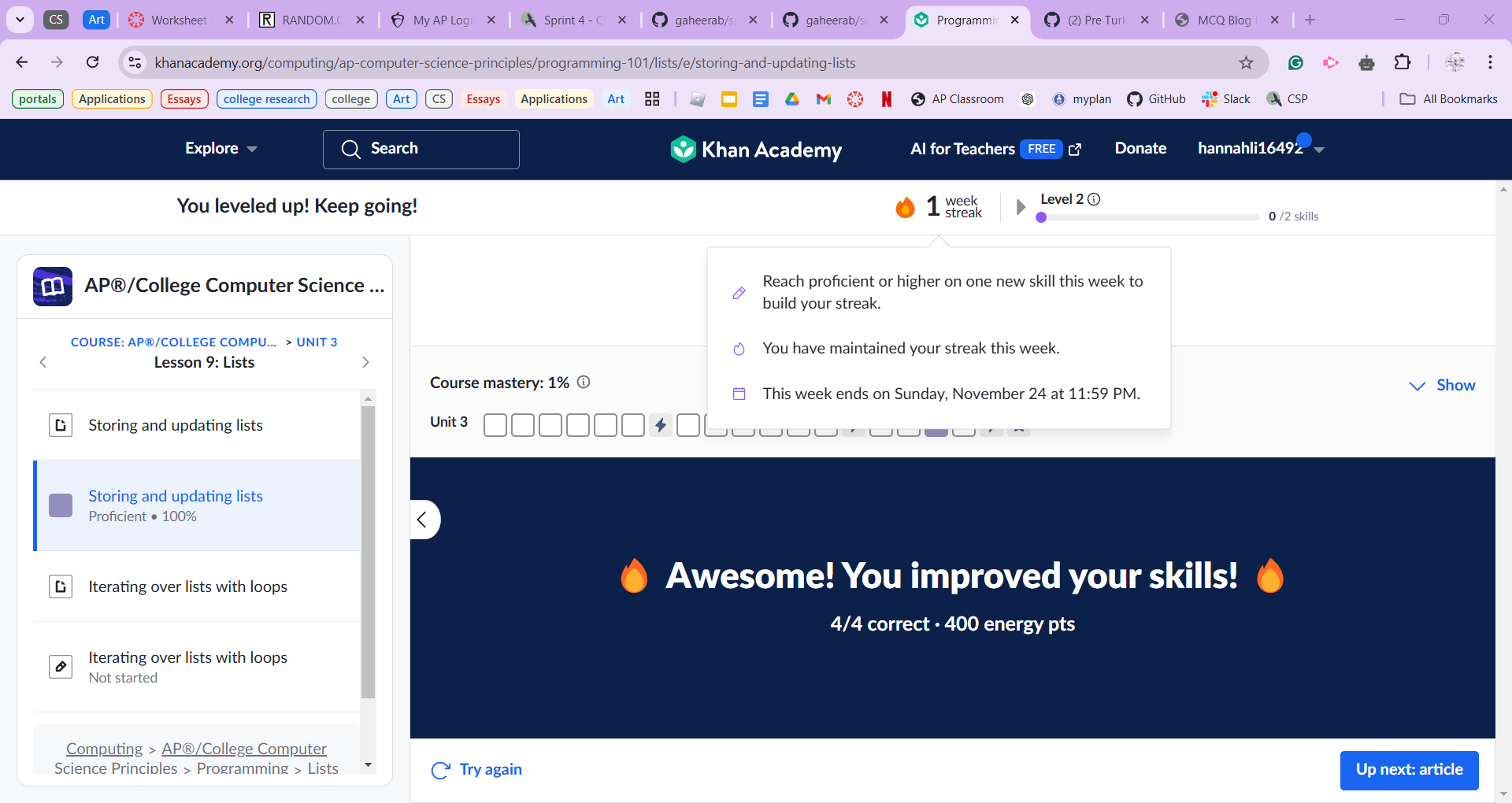Switch to the Pre Turk GitHub tab

[x=1097, y=20]
